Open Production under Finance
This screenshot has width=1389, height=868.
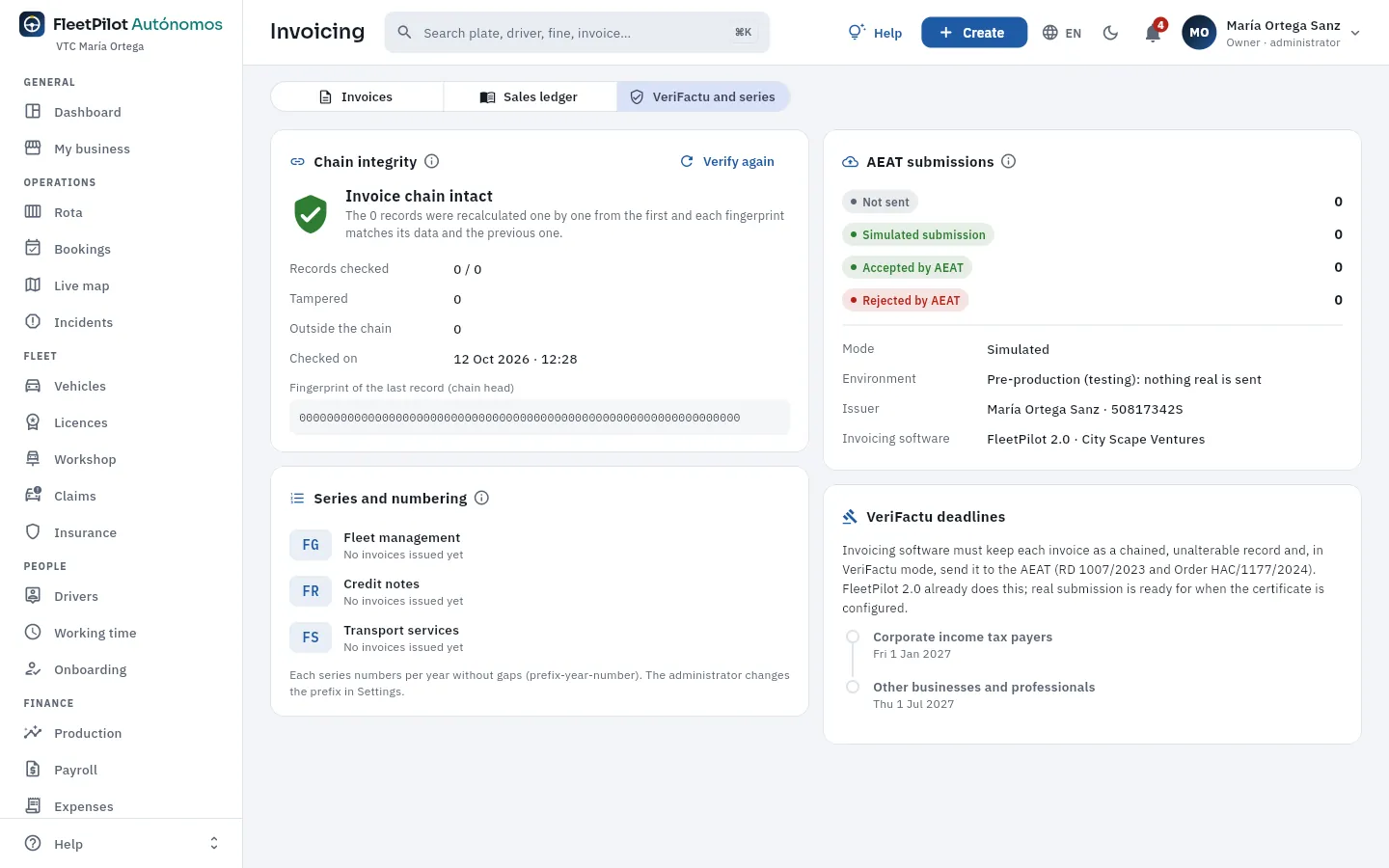pos(121,733)
